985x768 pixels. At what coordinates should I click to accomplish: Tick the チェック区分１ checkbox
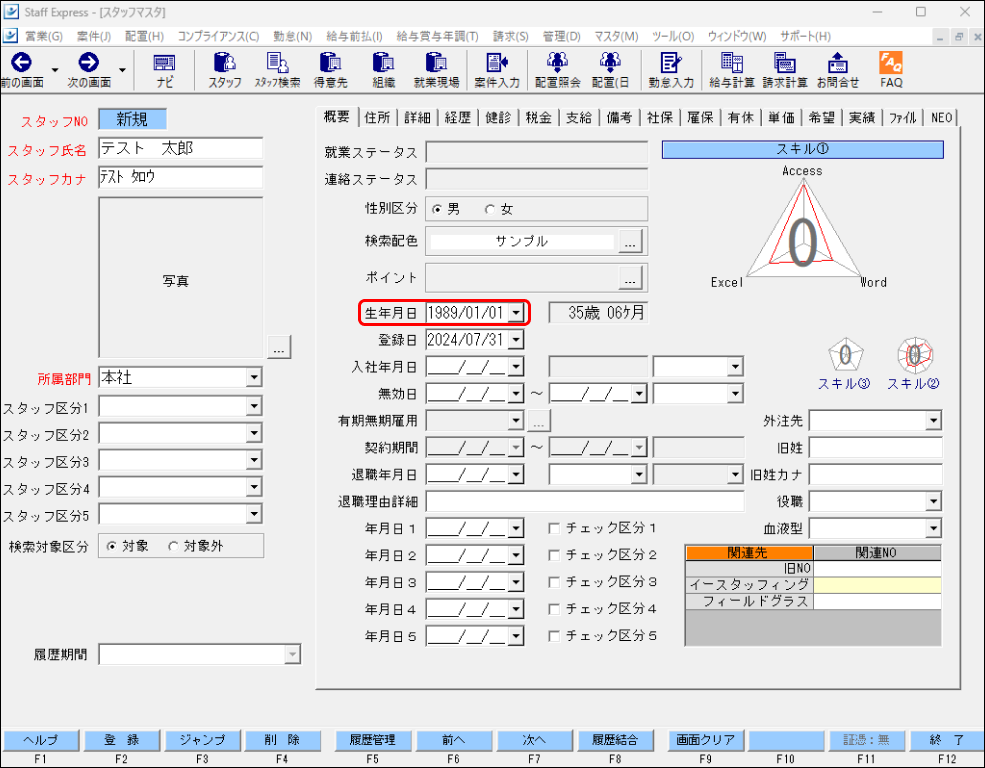(554, 529)
